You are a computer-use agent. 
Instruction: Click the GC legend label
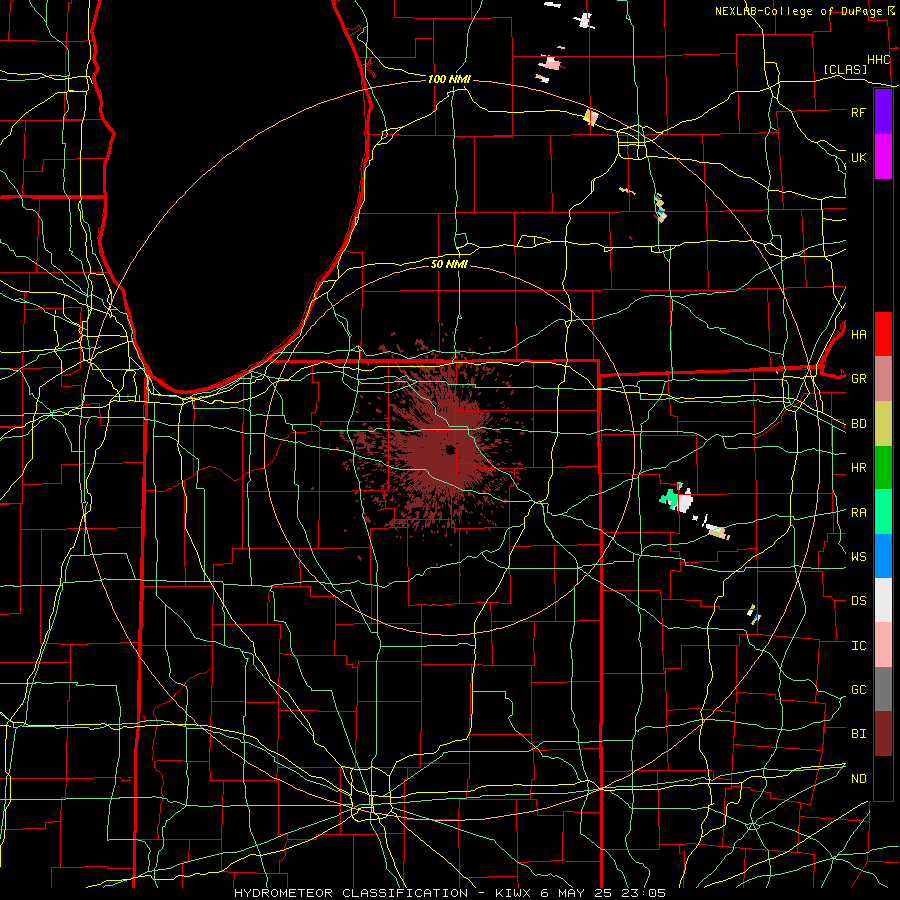tap(858, 690)
